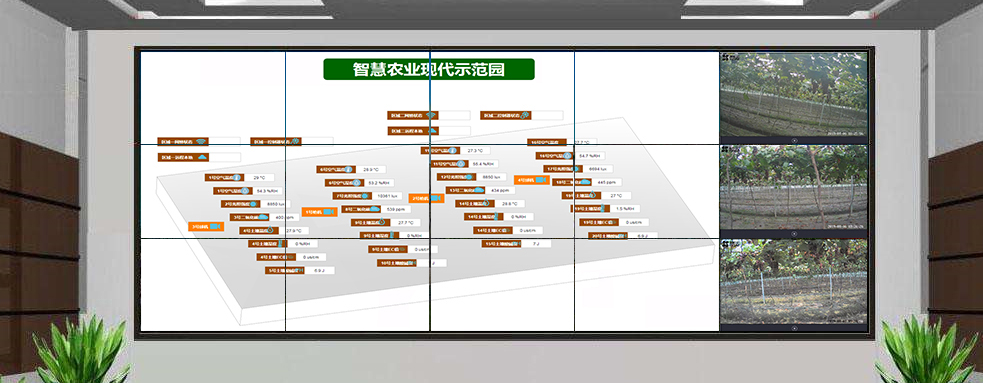Click the sensor 13 CO2 cloud icon
Screen dimensions: 983x383
479,190
